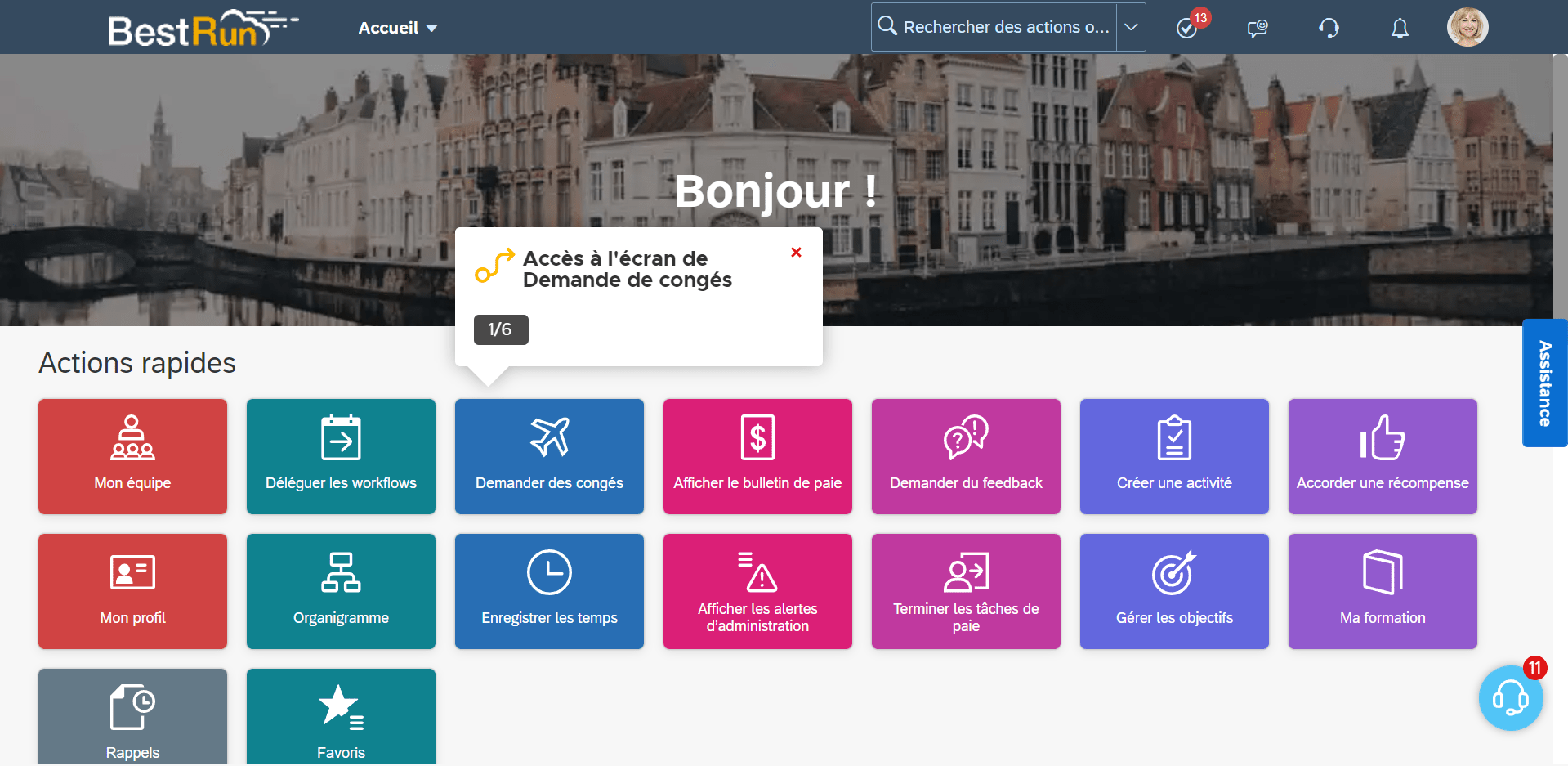Expand the Accueil navigation dropdown

tap(398, 28)
